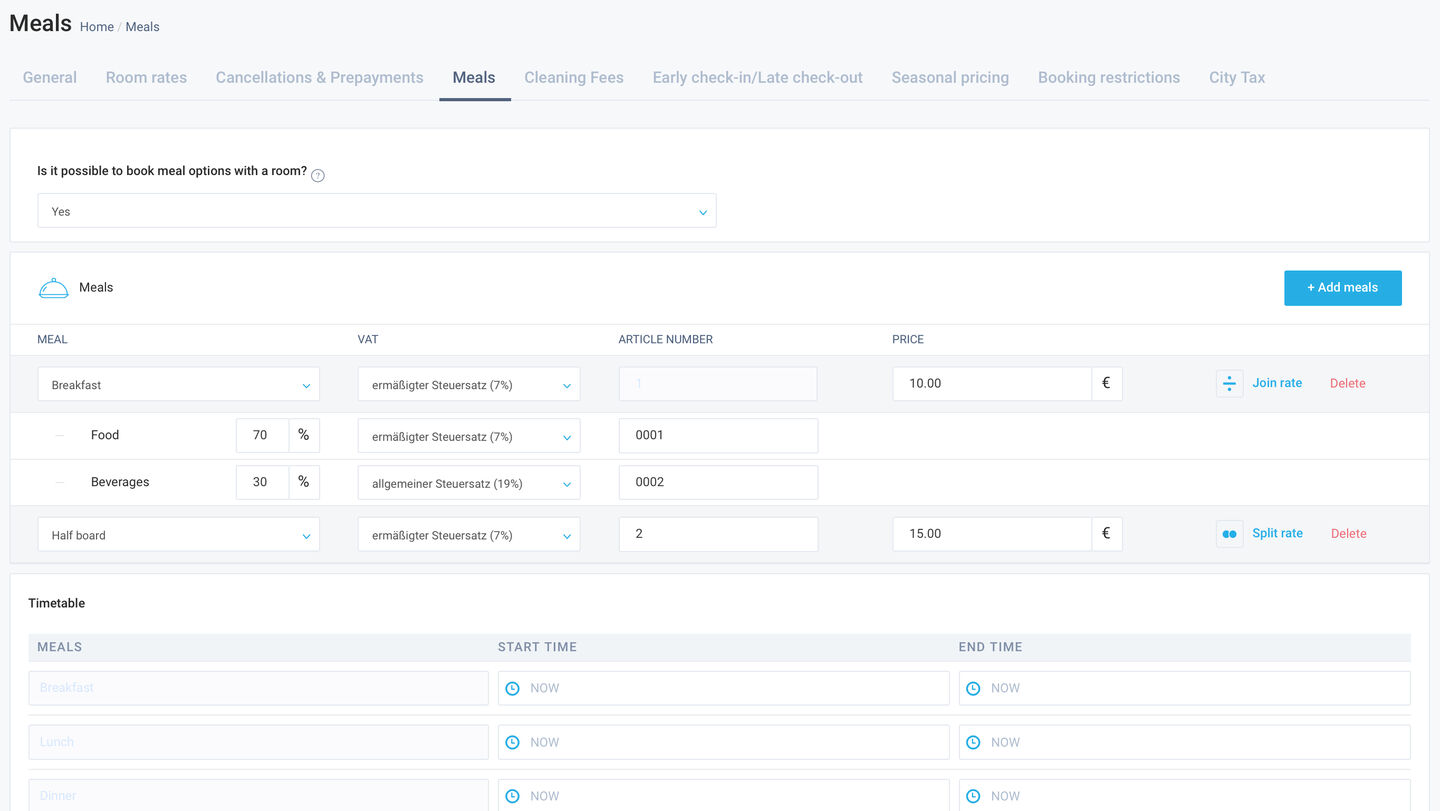Switch to the General tab
Viewport: 1440px width, 811px height.
pyautogui.click(x=50, y=77)
